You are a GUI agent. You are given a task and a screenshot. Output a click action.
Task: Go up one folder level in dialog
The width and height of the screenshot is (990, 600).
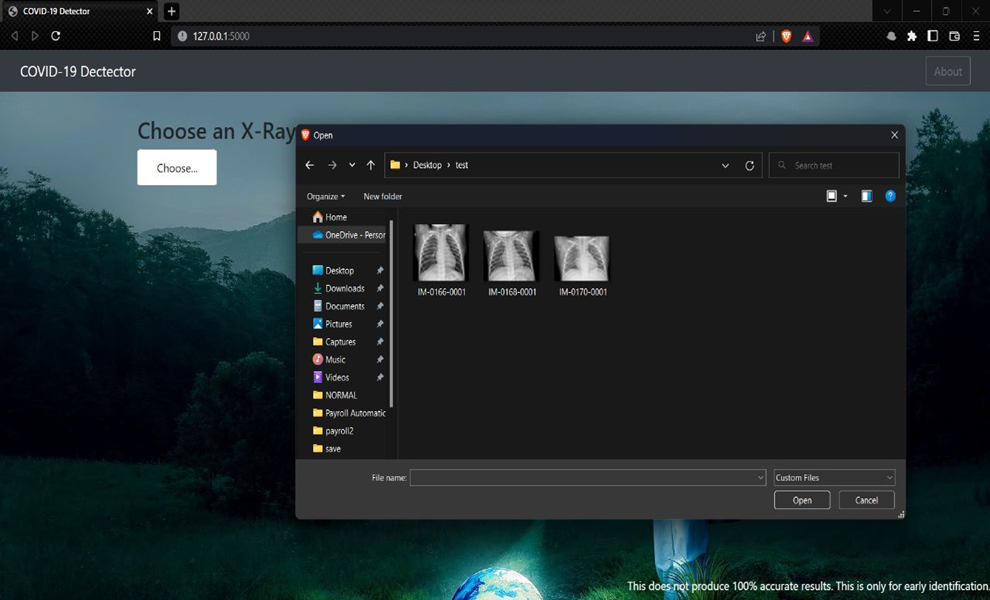(x=371, y=165)
